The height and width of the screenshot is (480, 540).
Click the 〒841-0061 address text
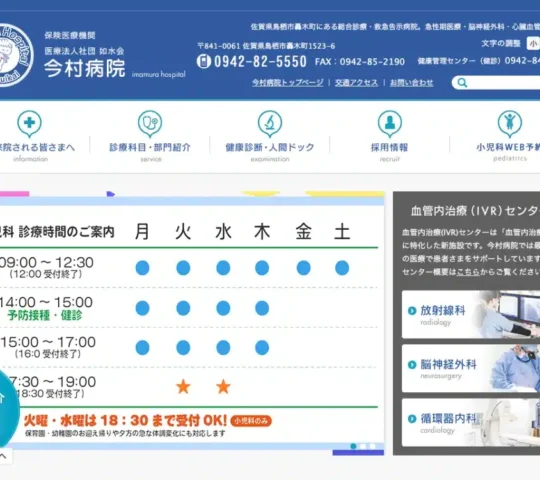coord(266,46)
